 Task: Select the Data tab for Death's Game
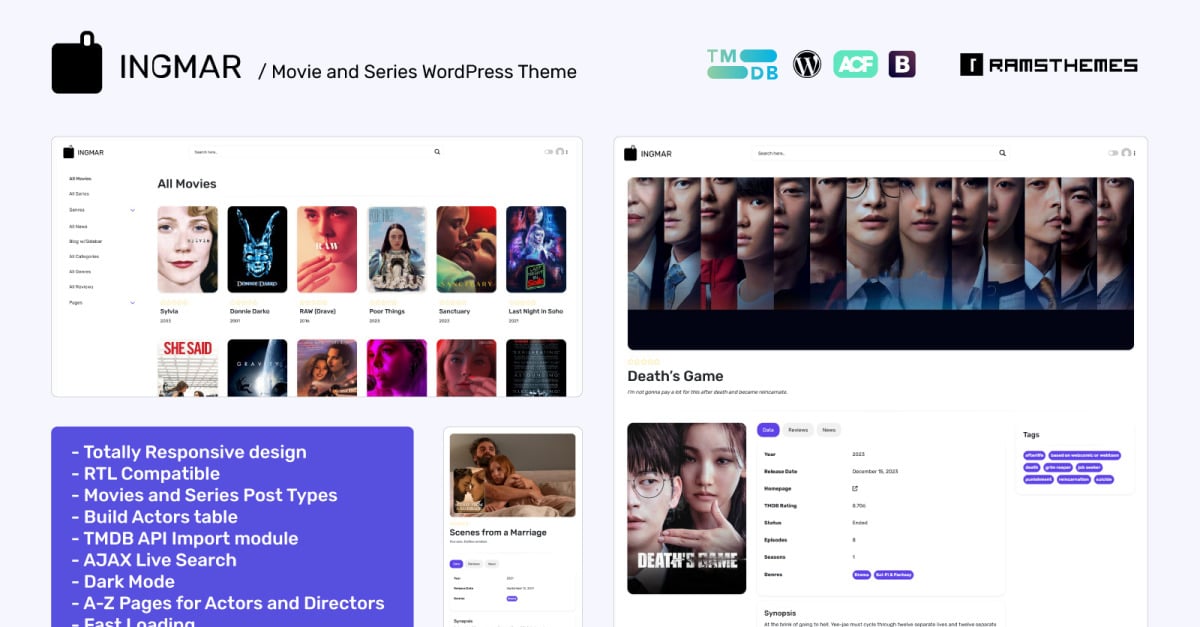click(x=768, y=430)
